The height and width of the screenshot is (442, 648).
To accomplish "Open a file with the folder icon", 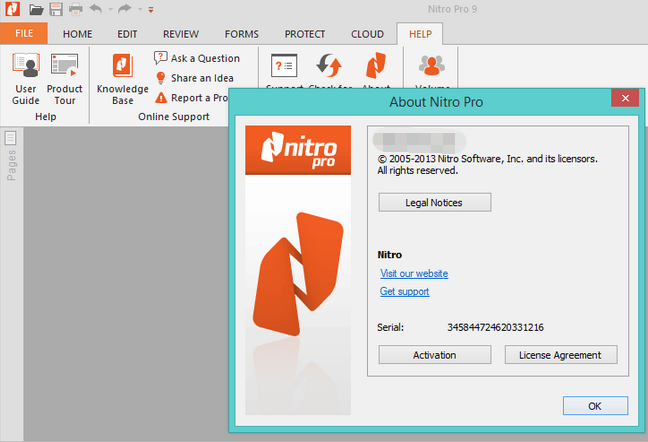I will tap(36, 9).
